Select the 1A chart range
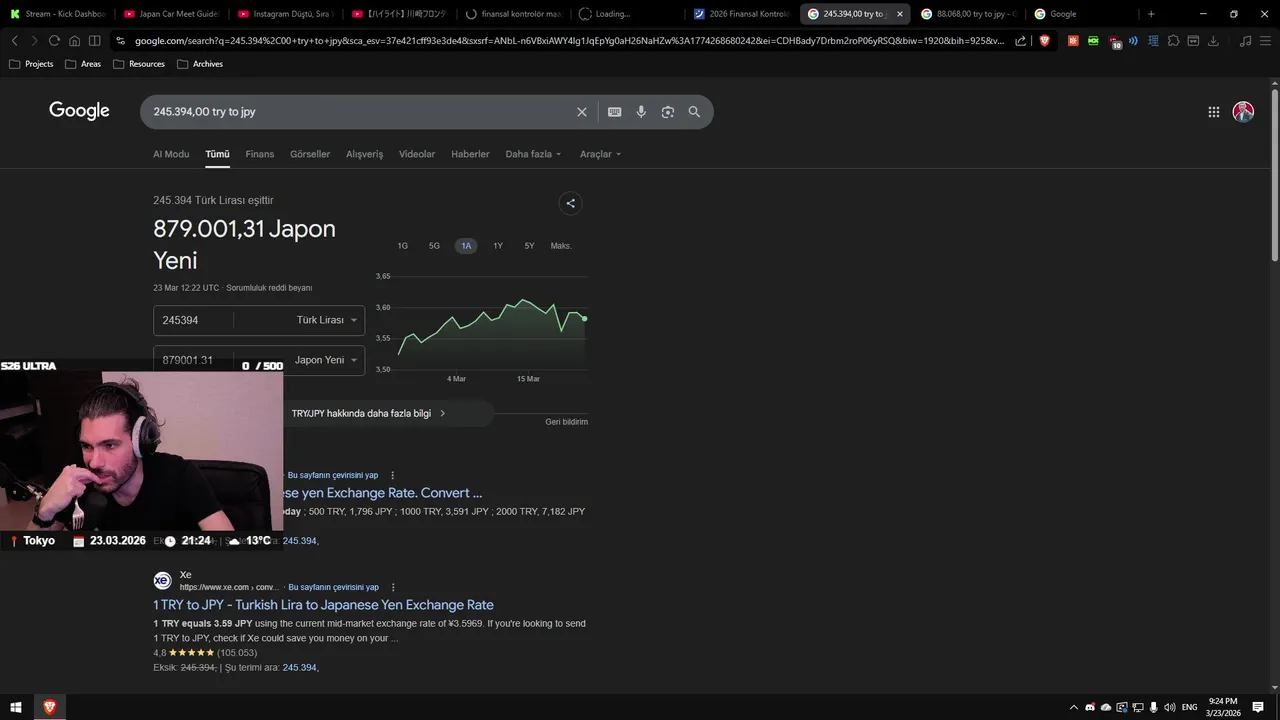This screenshot has height=720, width=1280. tap(466, 246)
